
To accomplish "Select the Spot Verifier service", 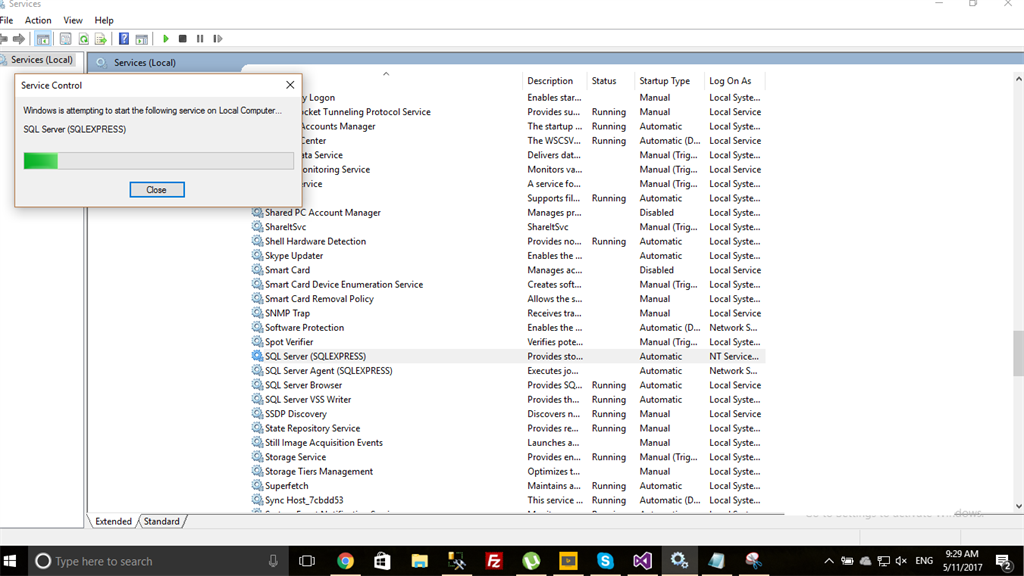I will pyautogui.click(x=507, y=342).
